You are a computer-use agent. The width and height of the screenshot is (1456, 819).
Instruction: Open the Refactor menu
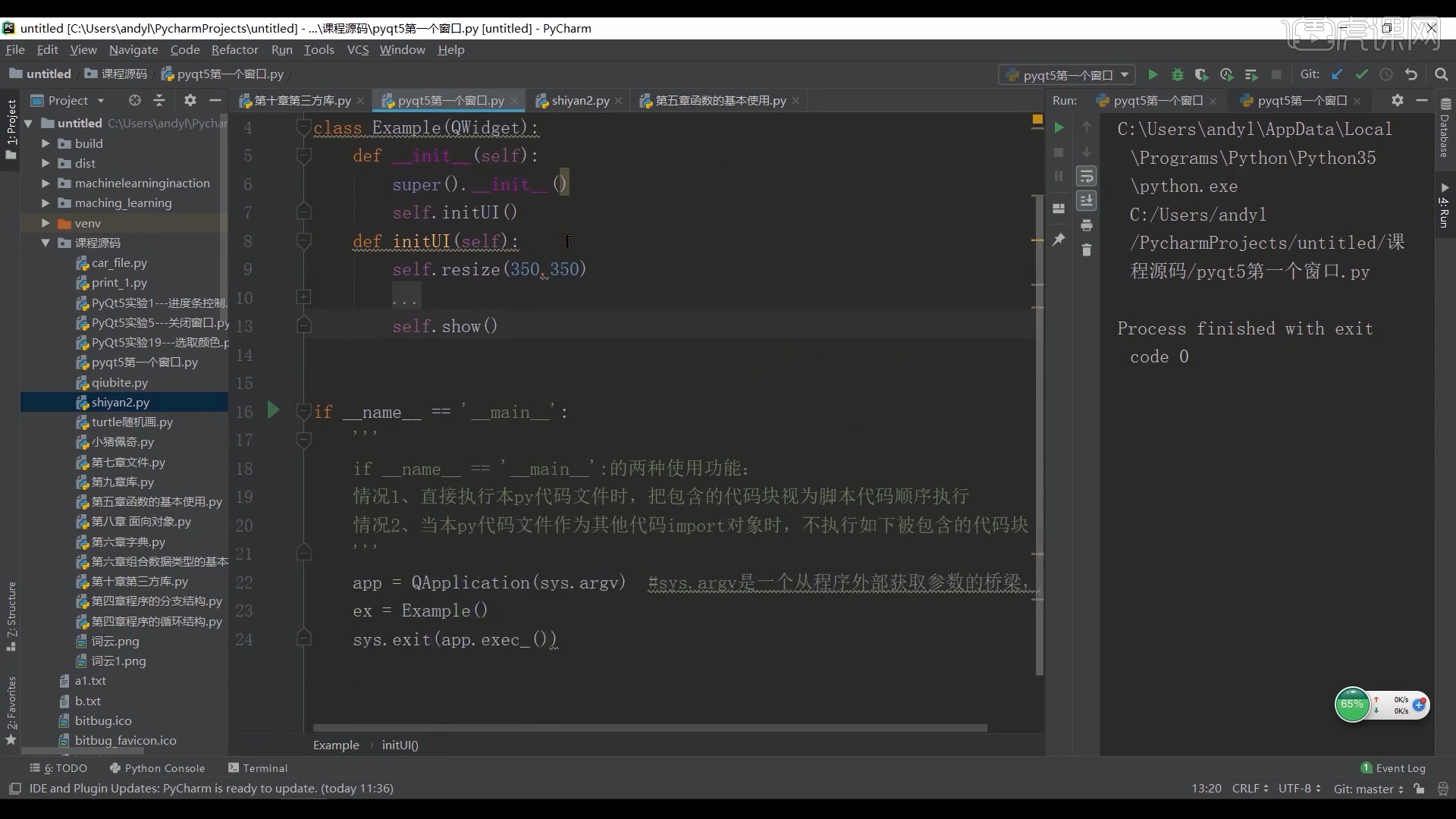234,49
